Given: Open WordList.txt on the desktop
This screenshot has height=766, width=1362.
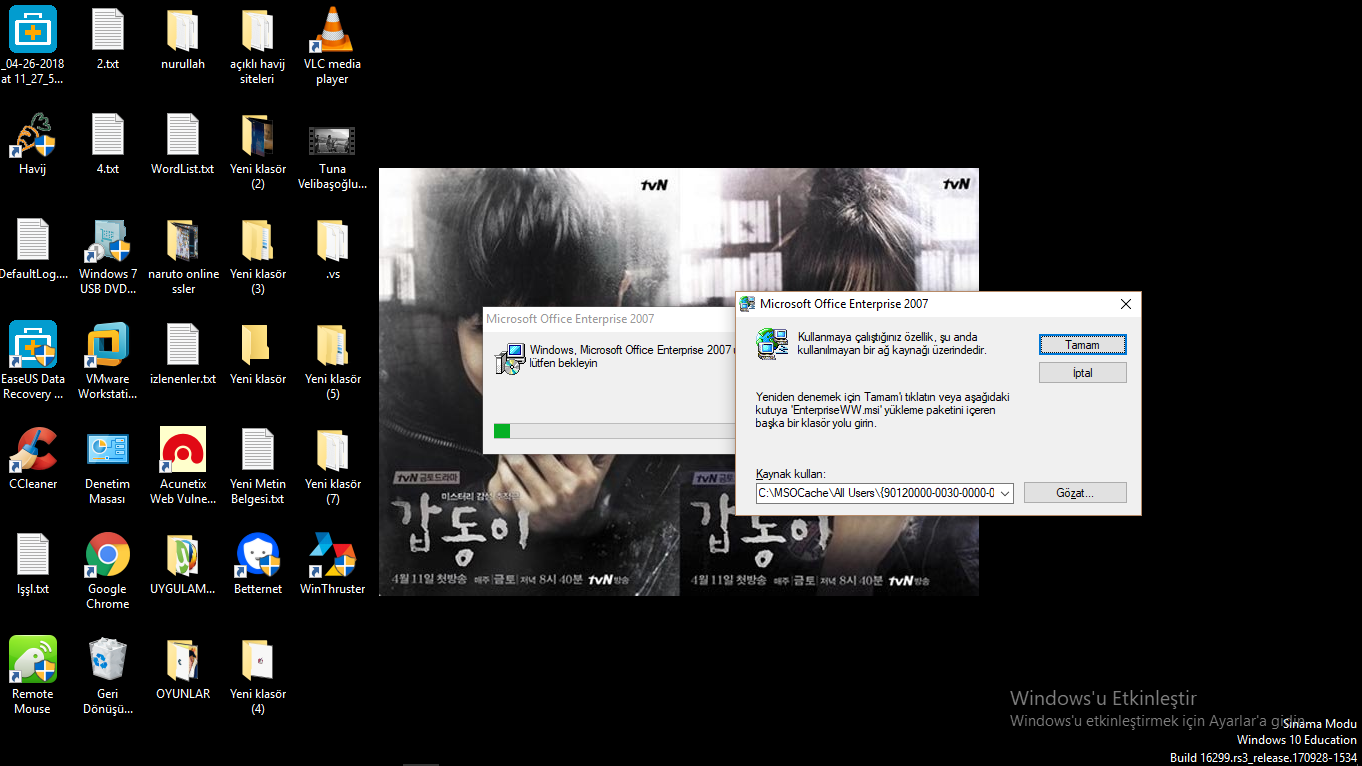Looking at the screenshot, I should 183,145.
